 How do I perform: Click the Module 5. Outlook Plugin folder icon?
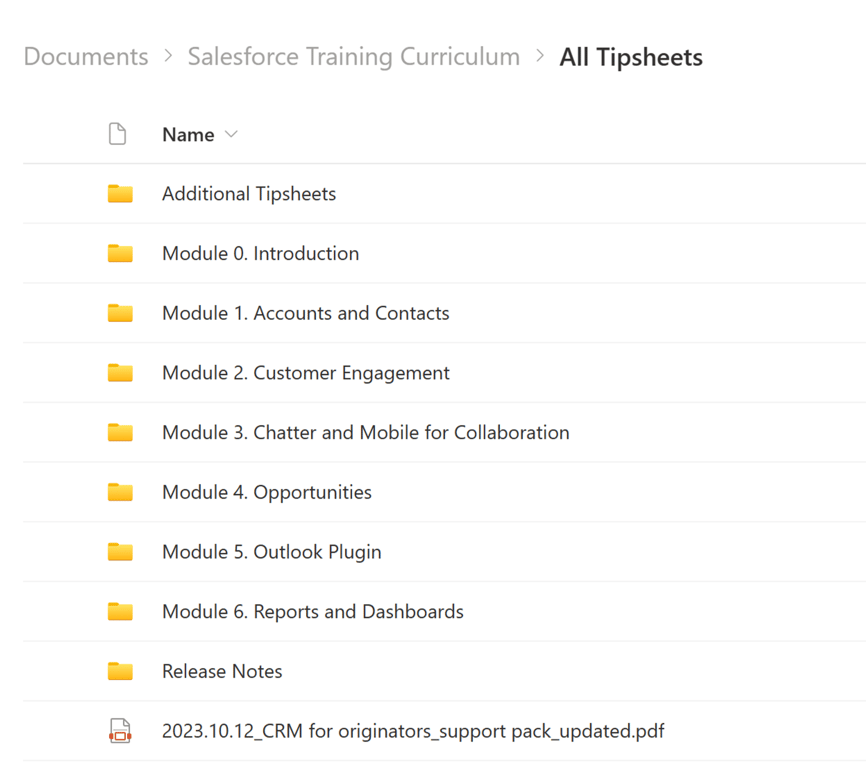(120, 552)
